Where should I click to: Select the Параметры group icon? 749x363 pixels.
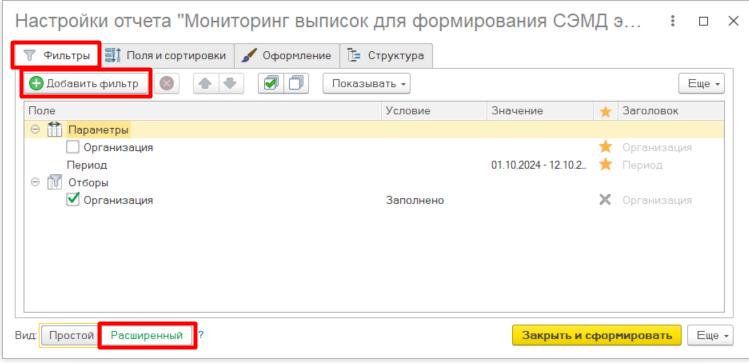click(55, 130)
